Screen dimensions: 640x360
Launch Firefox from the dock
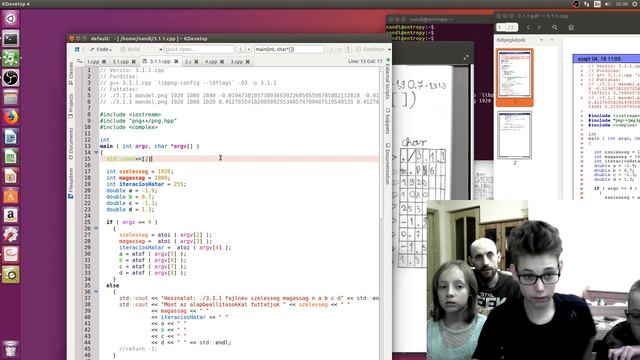tap(11, 117)
